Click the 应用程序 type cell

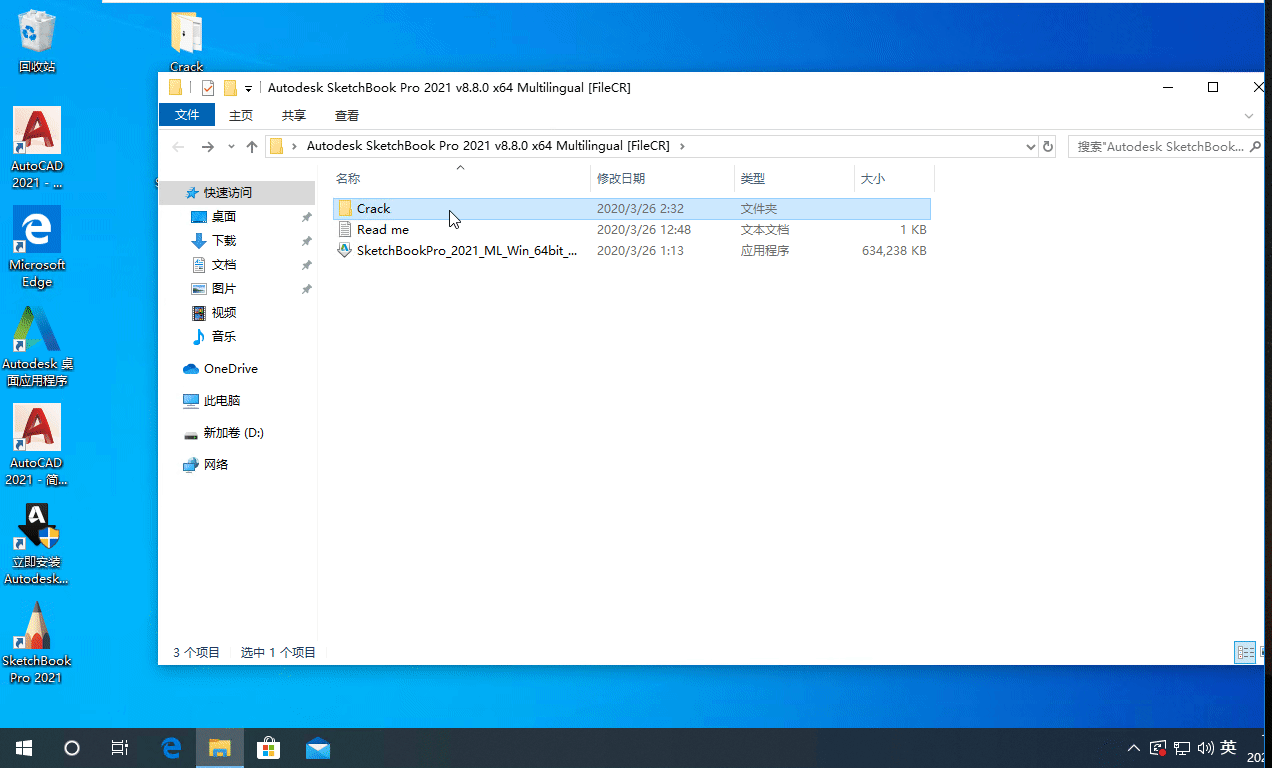click(765, 250)
